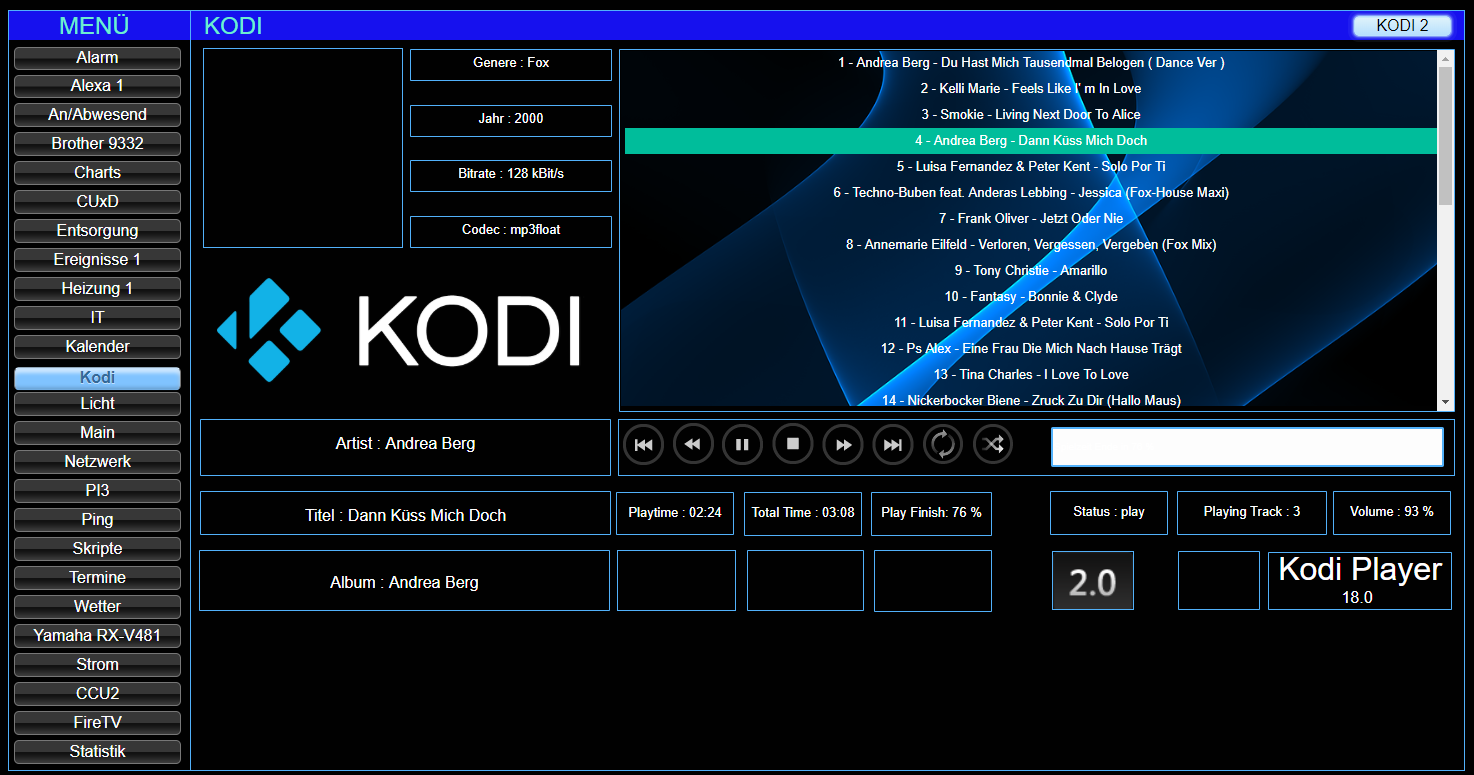The height and width of the screenshot is (775, 1474).
Task: Play track 1 Du Hast Mich Tausendmal Belogen
Action: [x=1031, y=63]
